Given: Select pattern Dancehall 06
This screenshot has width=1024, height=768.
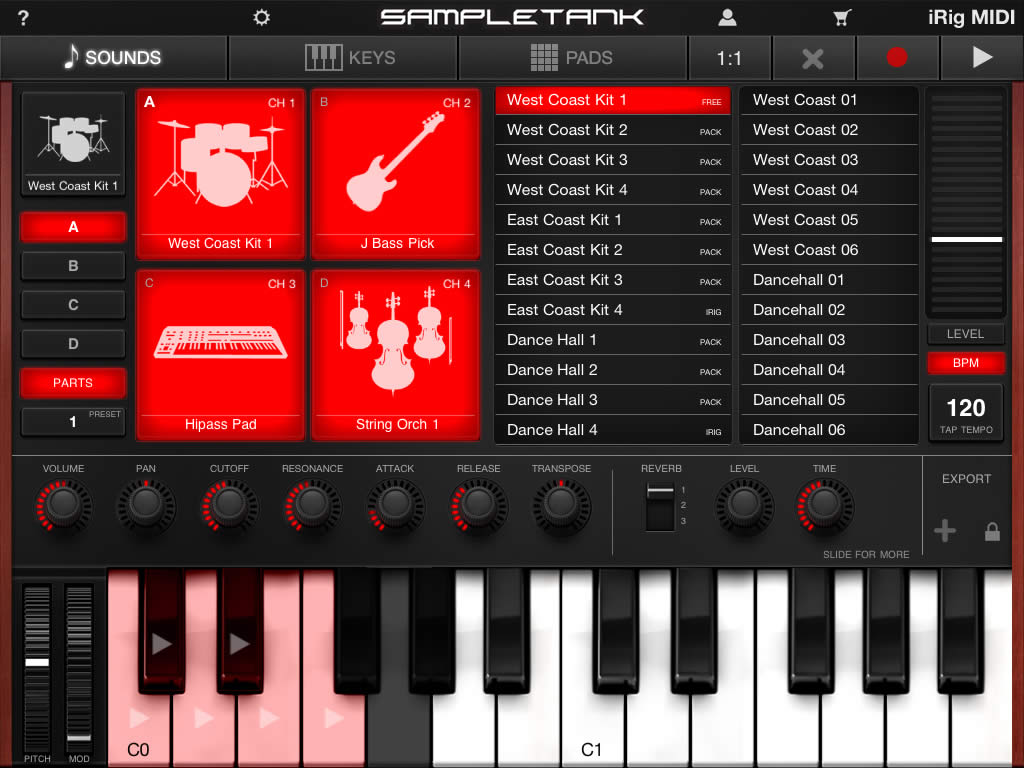Looking at the screenshot, I should pyautogui.click(x=829, y=430).
